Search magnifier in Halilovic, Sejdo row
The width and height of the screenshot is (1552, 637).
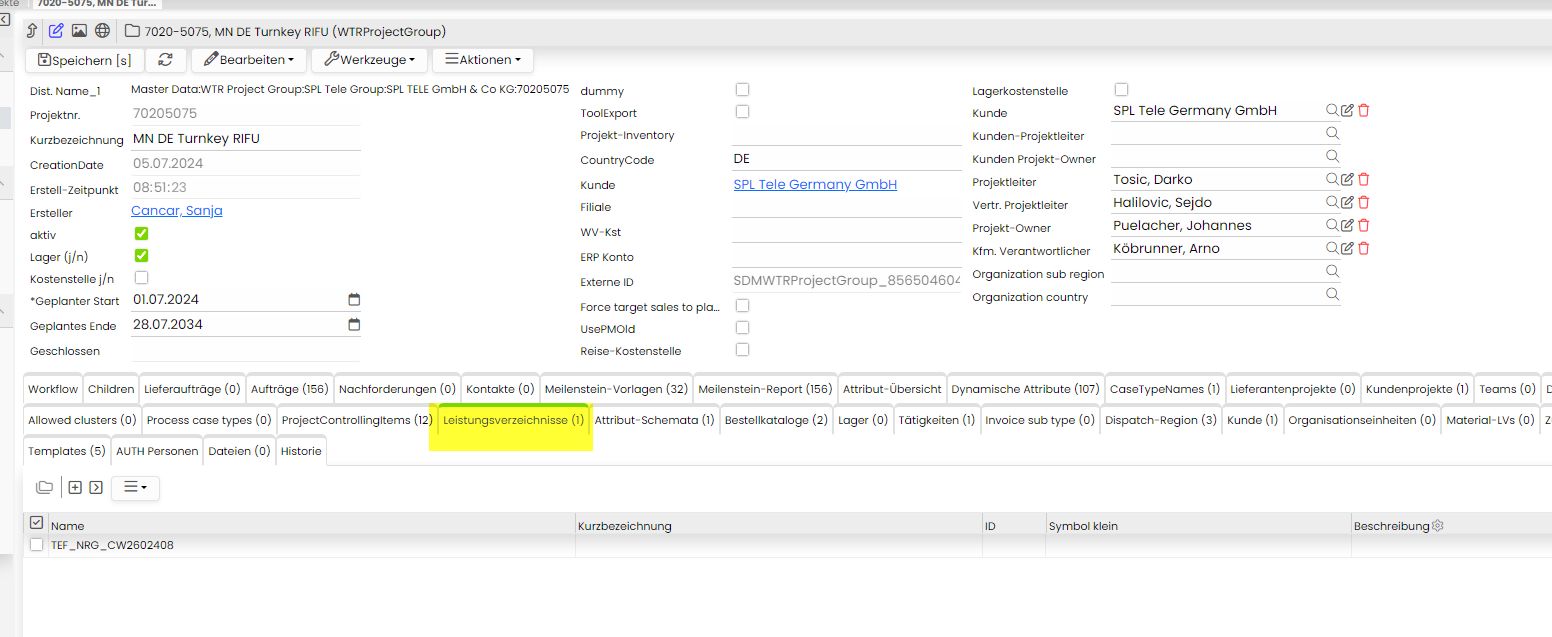tap(1332, 202)
